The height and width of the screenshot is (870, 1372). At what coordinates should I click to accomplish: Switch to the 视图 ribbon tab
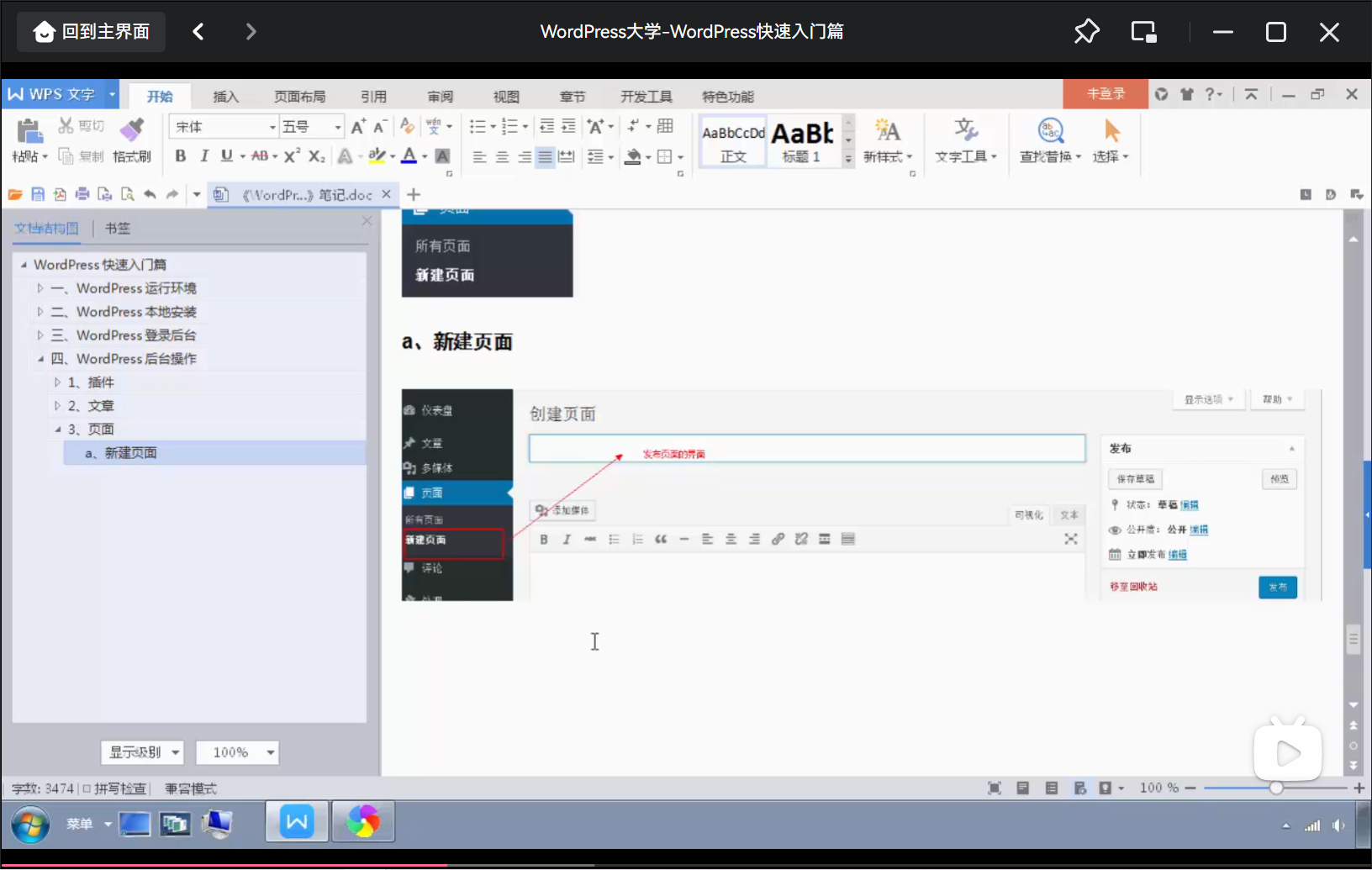(x=506, y=97)
